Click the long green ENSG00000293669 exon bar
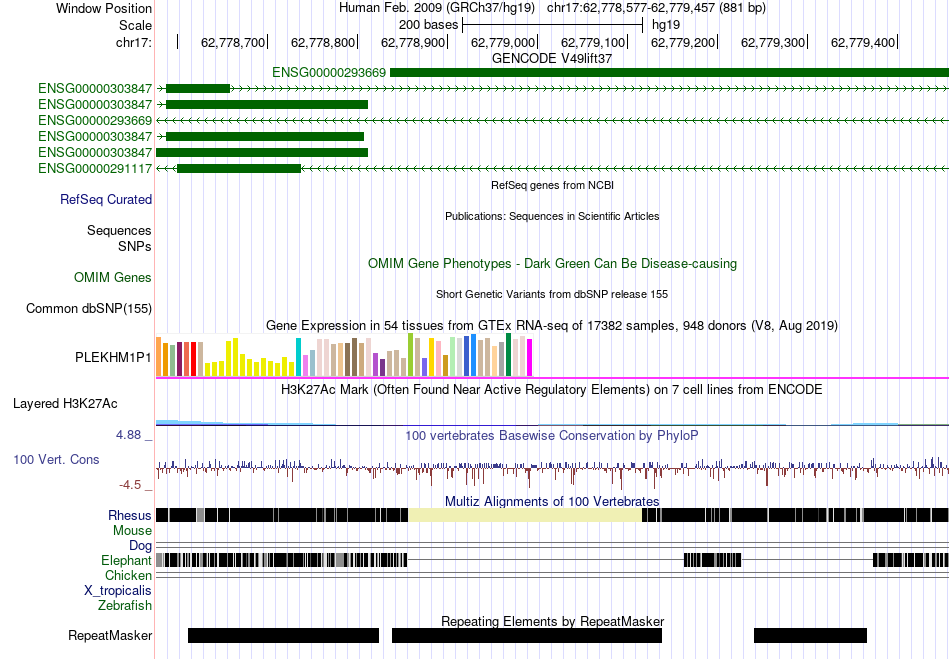This screenshot has height=659, width=950. coord(669,73)
